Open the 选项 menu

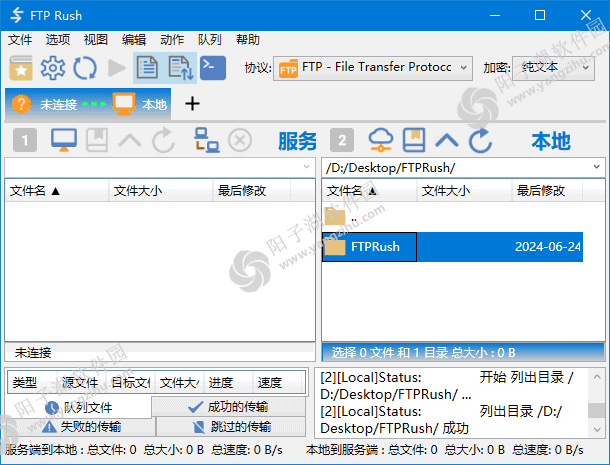58,40
